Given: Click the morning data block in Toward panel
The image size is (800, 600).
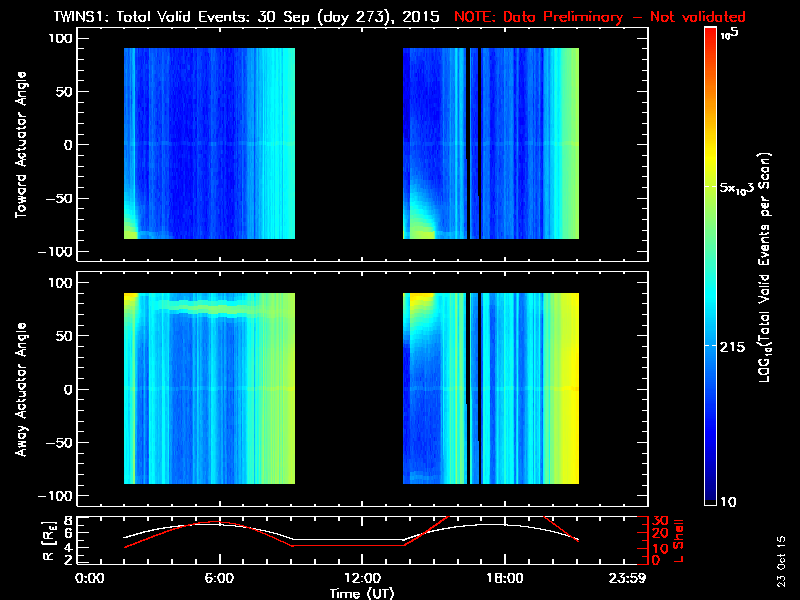Looking at the screenshot, I should coord(209,143).
